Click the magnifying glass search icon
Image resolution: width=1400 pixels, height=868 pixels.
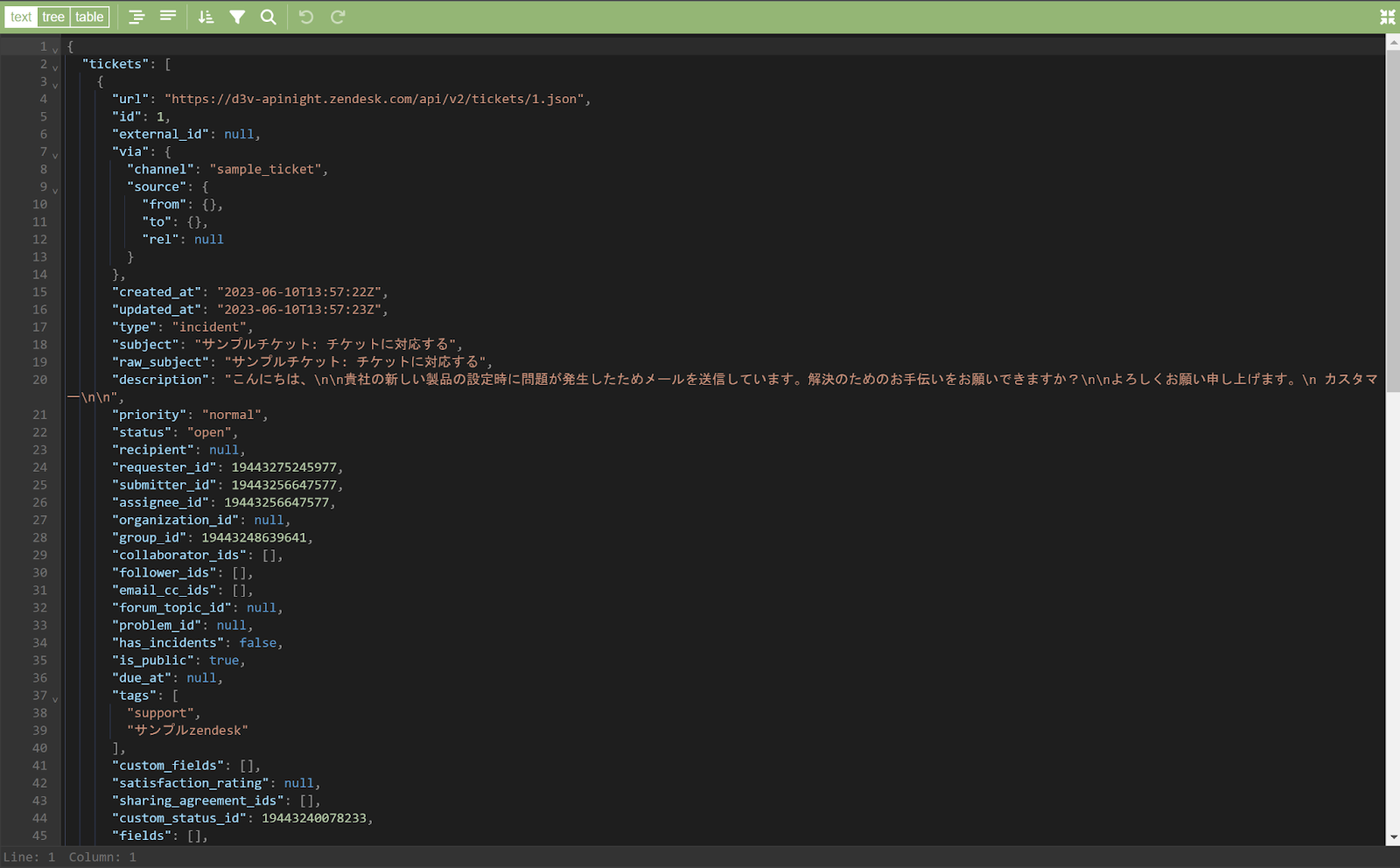coord(269,17)
